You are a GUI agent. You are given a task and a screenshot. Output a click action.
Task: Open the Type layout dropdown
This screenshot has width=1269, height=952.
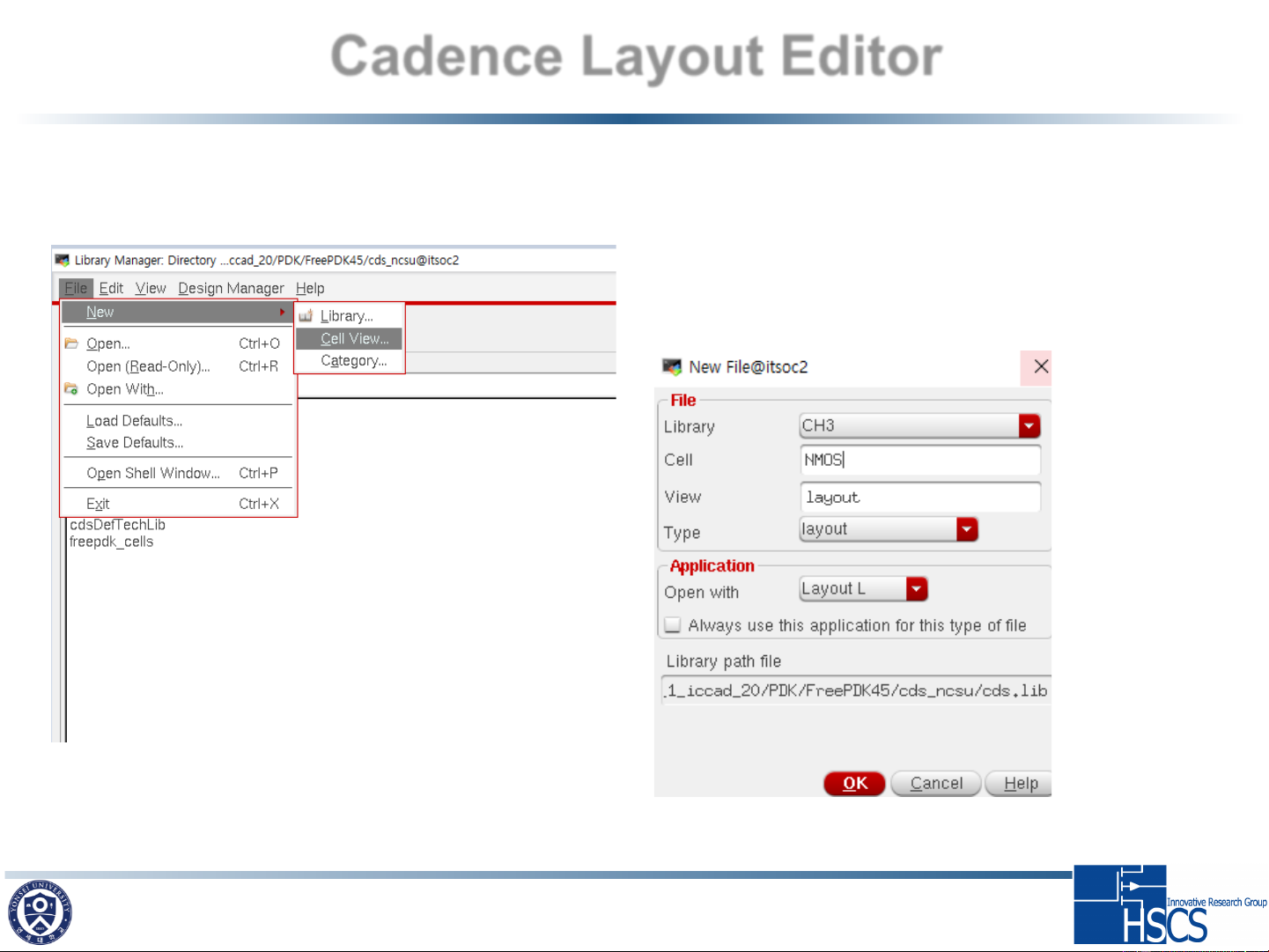click(x=967, y=529)
